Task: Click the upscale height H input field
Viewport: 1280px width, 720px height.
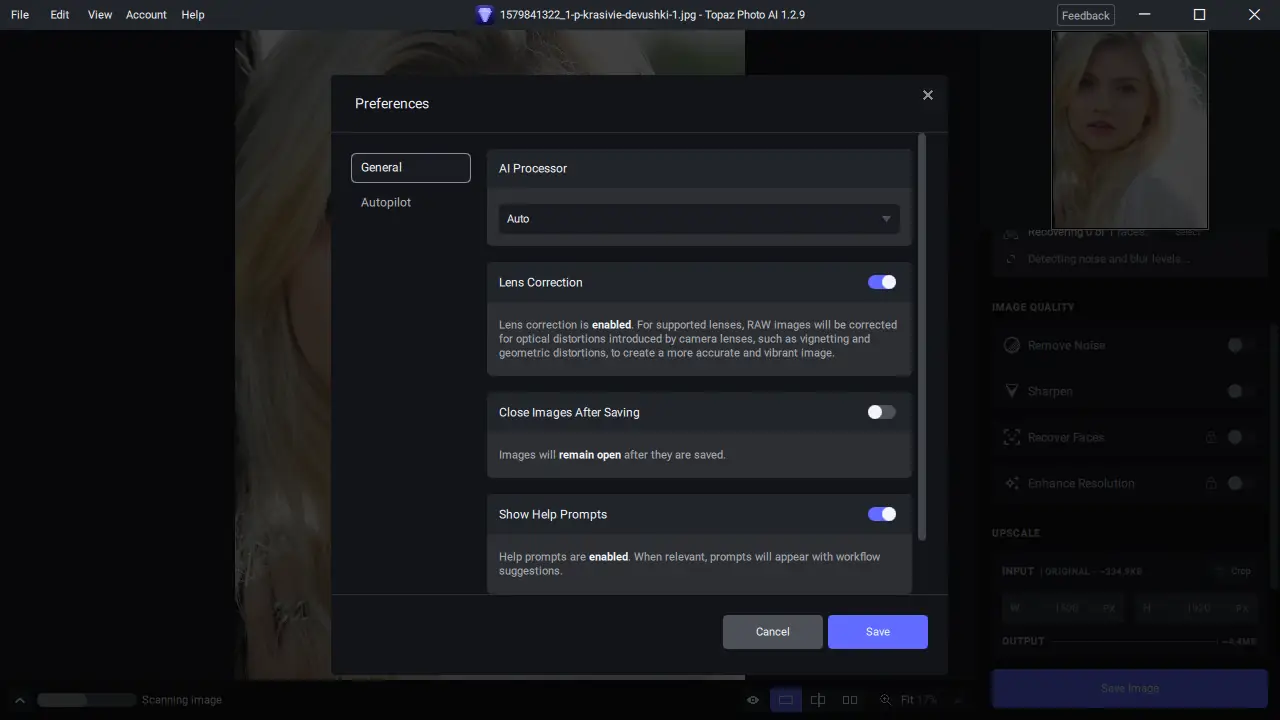Action: click(x=1194, y=608)
